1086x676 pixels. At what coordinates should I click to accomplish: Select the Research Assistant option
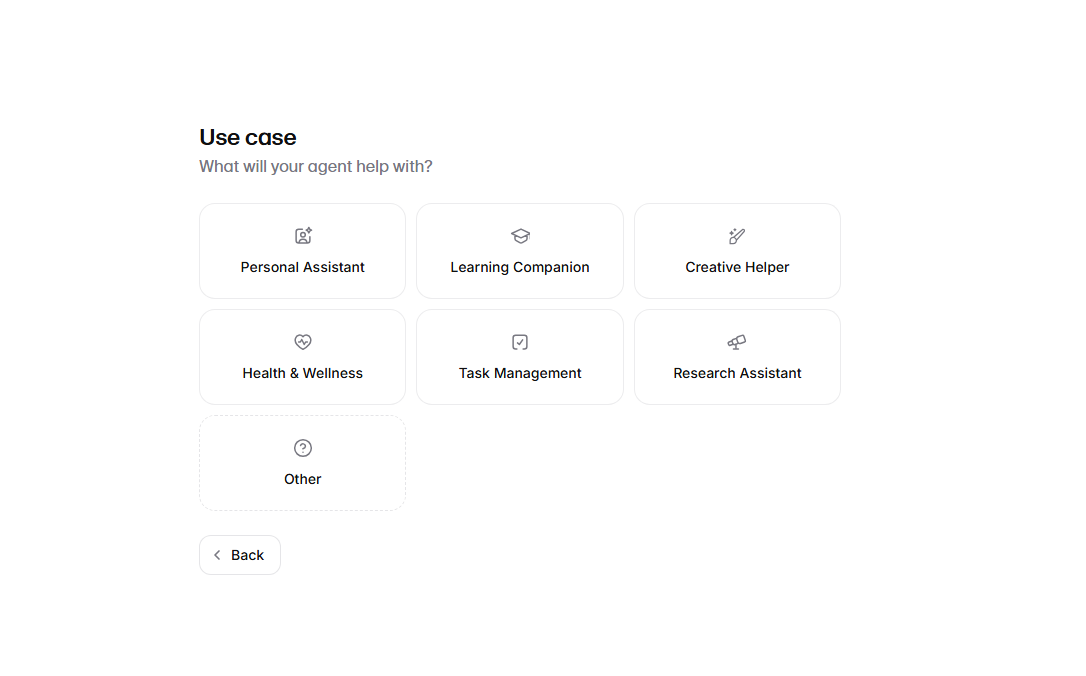737,357
